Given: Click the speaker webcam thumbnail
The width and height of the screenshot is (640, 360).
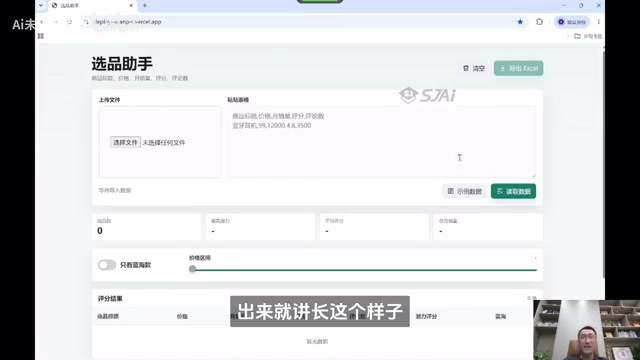Looking at the screenshot, I should (587, 330).
